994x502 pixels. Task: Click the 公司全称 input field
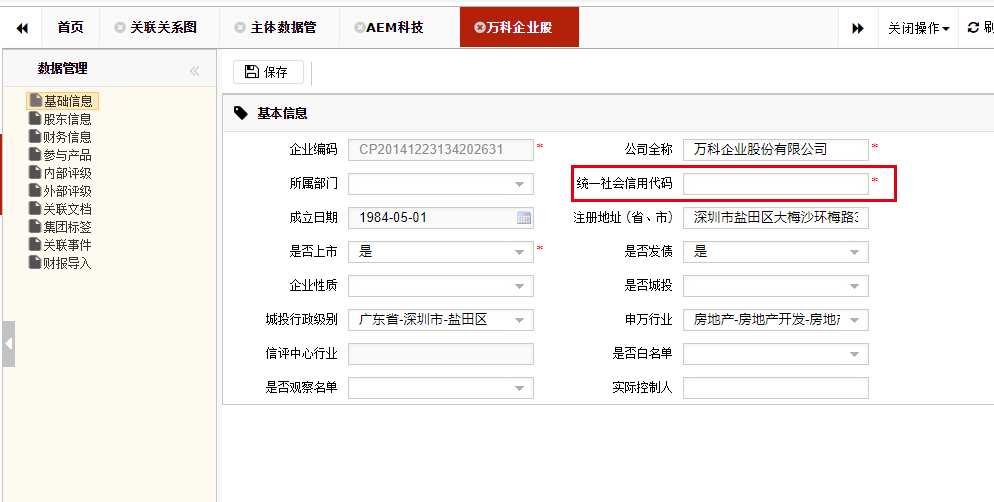tap(776, 150)
